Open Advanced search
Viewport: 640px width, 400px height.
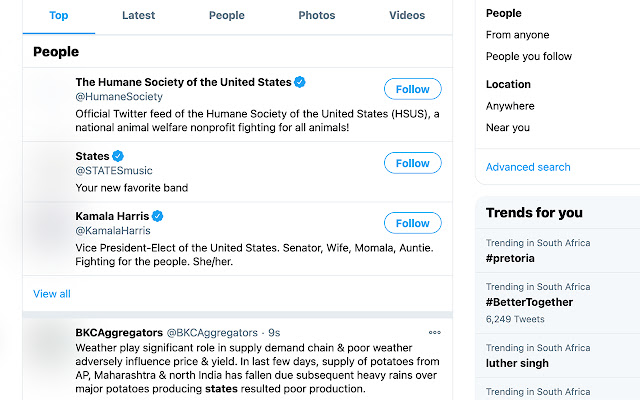pyautogui.click(x=528, y=167)
